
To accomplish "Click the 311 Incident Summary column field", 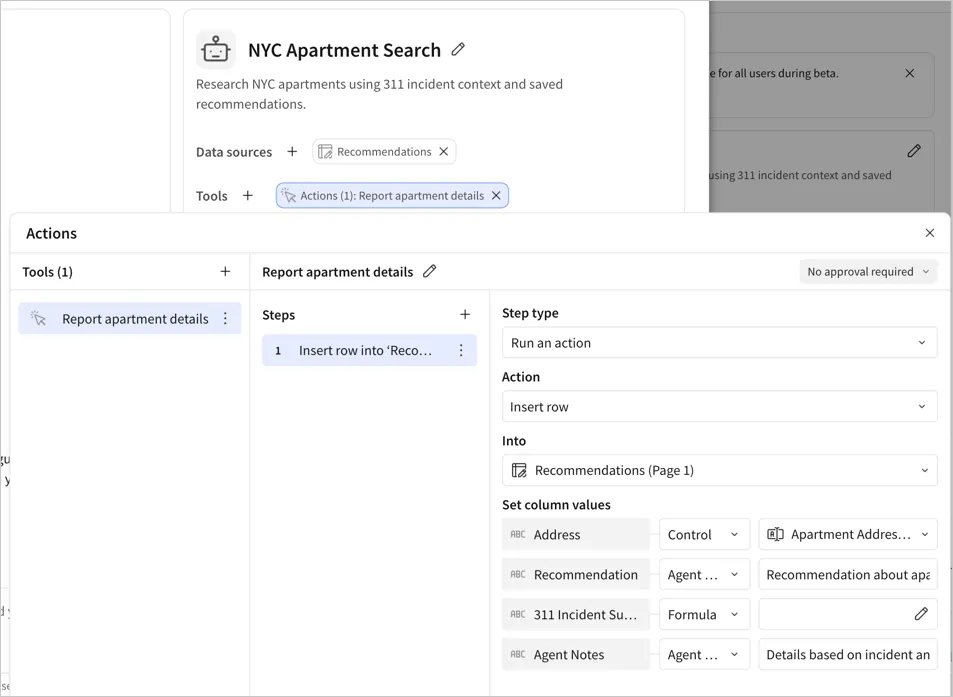I will (x=576, y=614).
